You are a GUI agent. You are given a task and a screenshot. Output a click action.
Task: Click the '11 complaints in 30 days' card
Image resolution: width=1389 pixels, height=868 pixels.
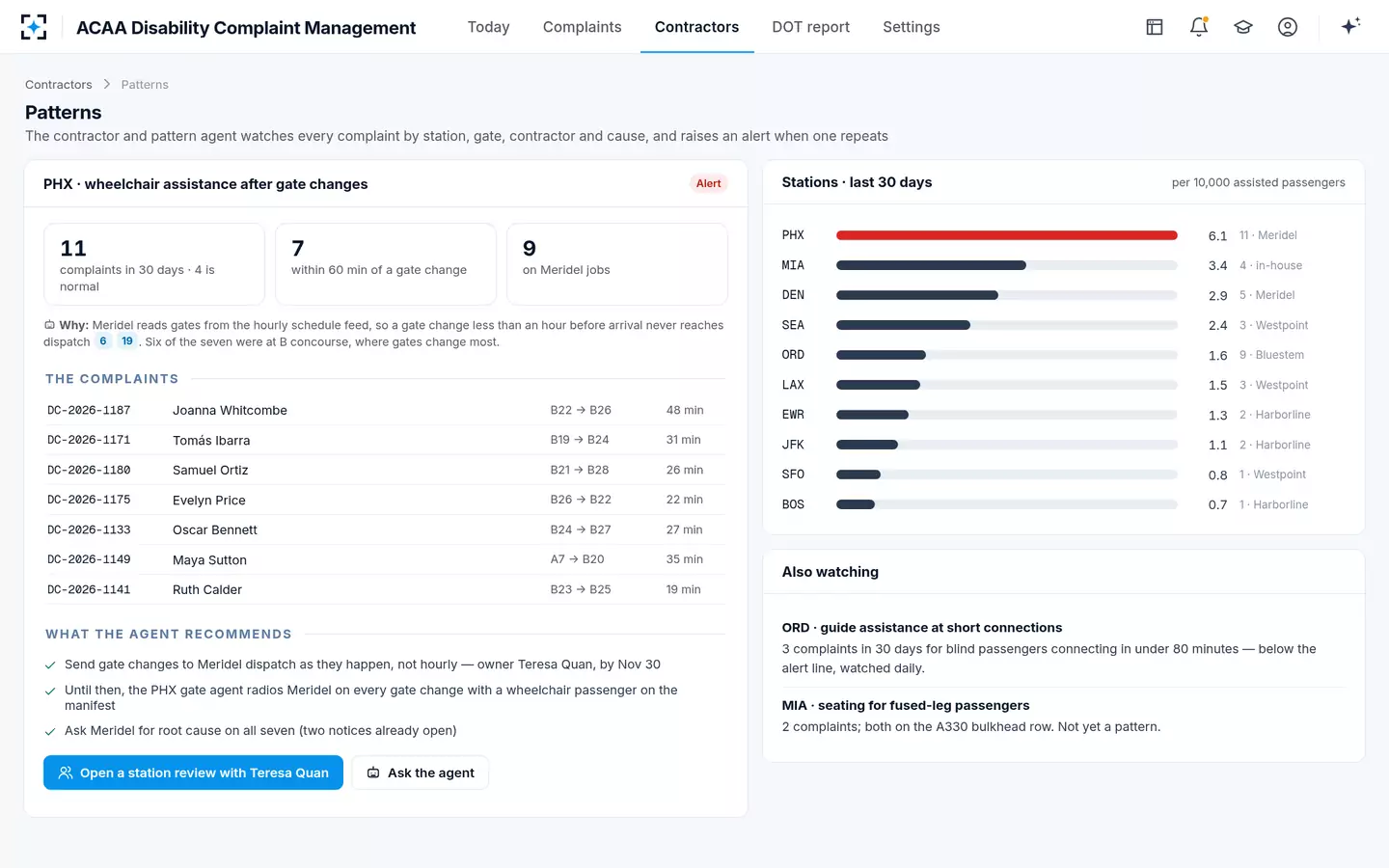154,264
